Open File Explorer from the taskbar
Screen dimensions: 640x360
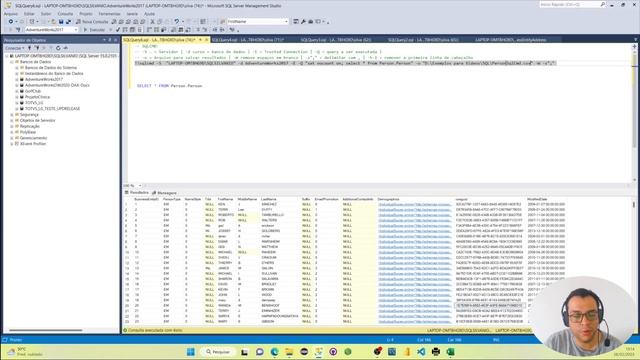289,351
